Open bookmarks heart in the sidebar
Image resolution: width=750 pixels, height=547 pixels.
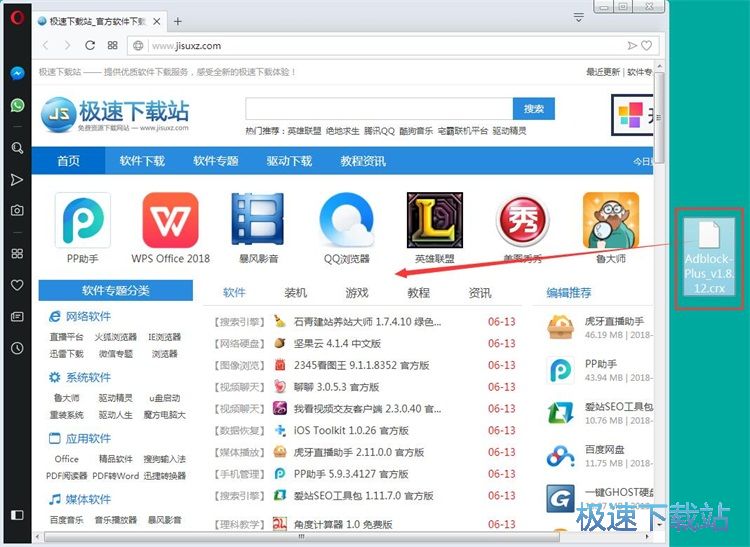[17, 285]
